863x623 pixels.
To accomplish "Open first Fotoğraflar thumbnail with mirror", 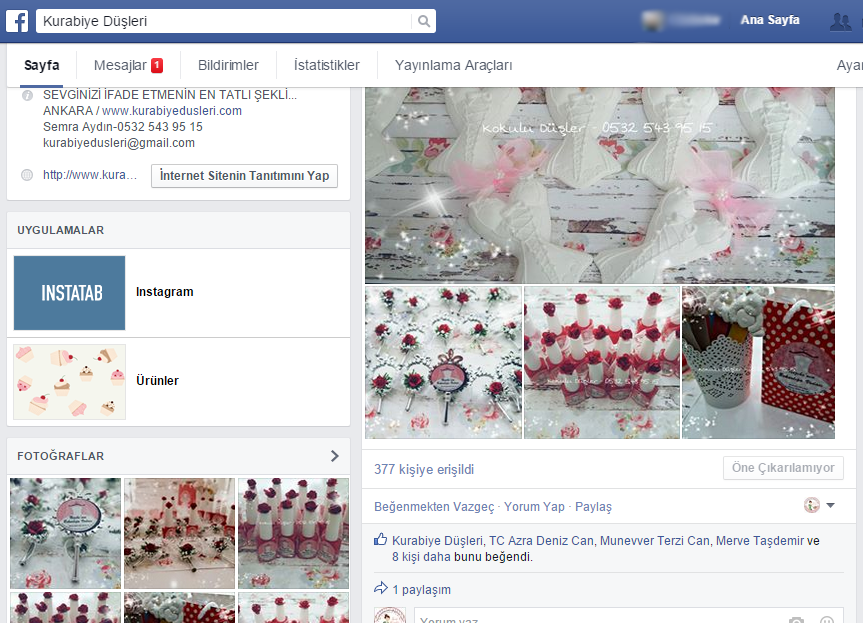I will click(65, 533).
